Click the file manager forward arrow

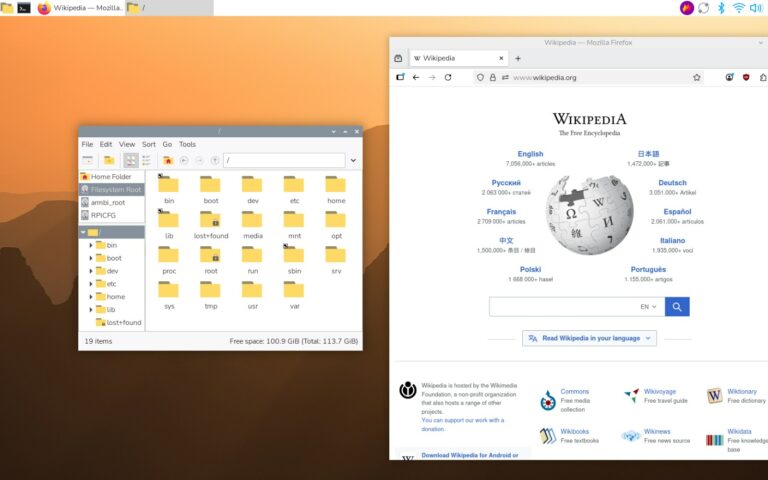tap(199, 160)
